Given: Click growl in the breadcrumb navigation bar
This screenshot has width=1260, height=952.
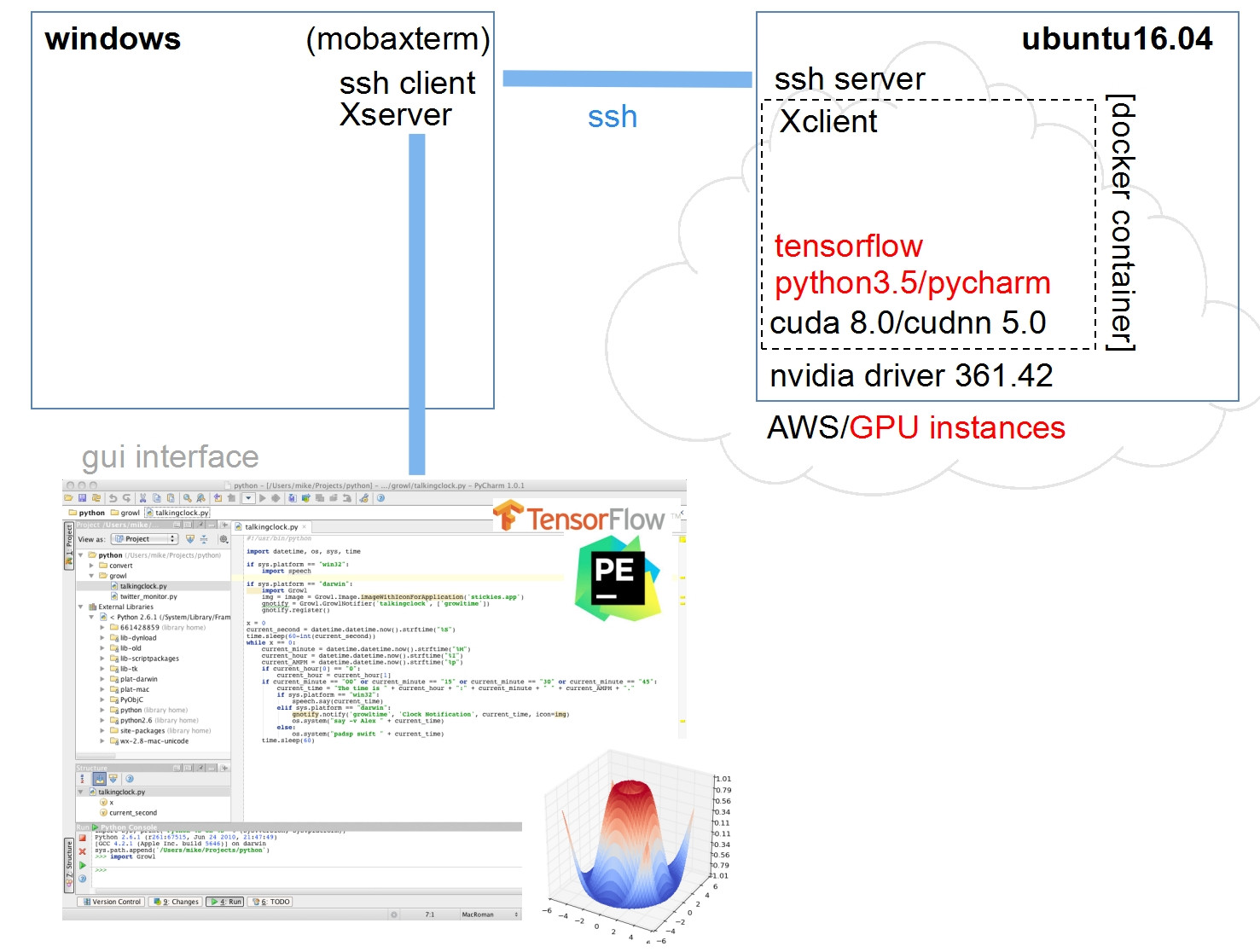Looking at the screenshot, I should [x=125, y=513].
